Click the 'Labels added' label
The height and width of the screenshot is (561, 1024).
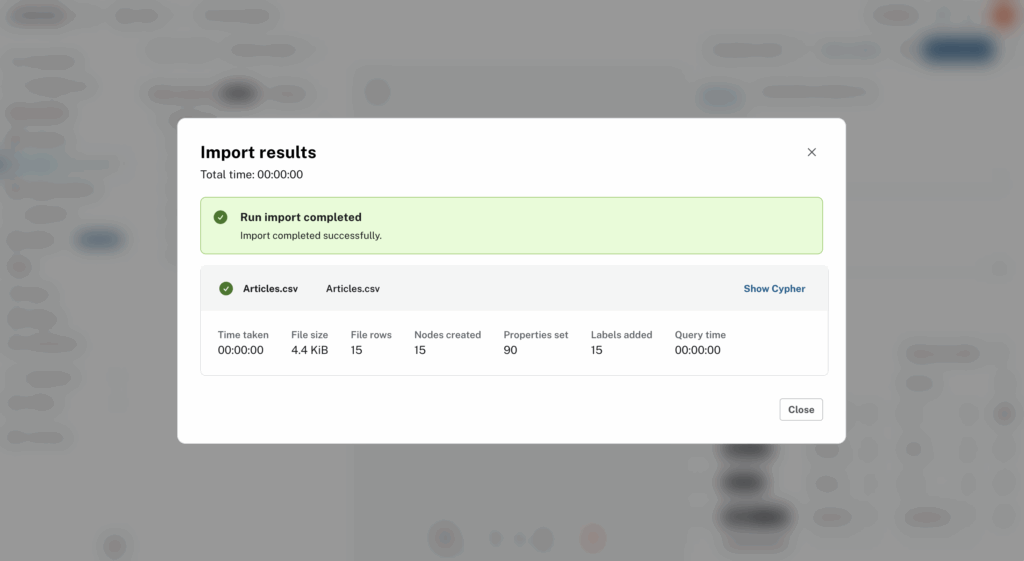point(621,335)
